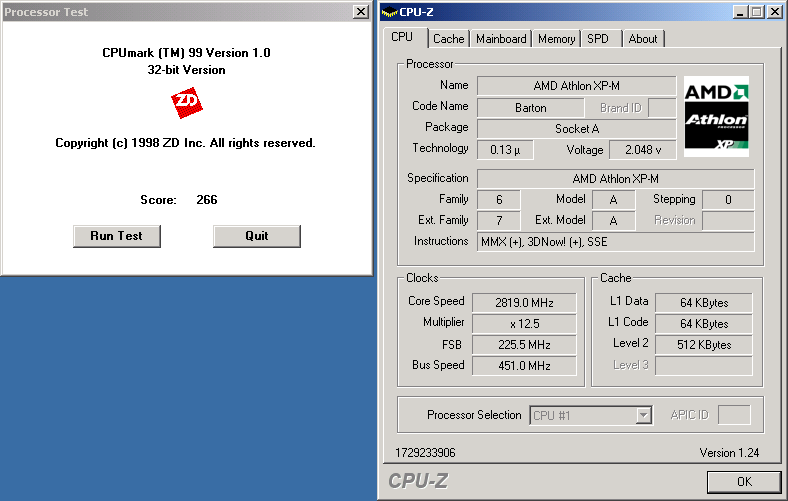Click the Multiplier value x 12.5

[524, 324]
